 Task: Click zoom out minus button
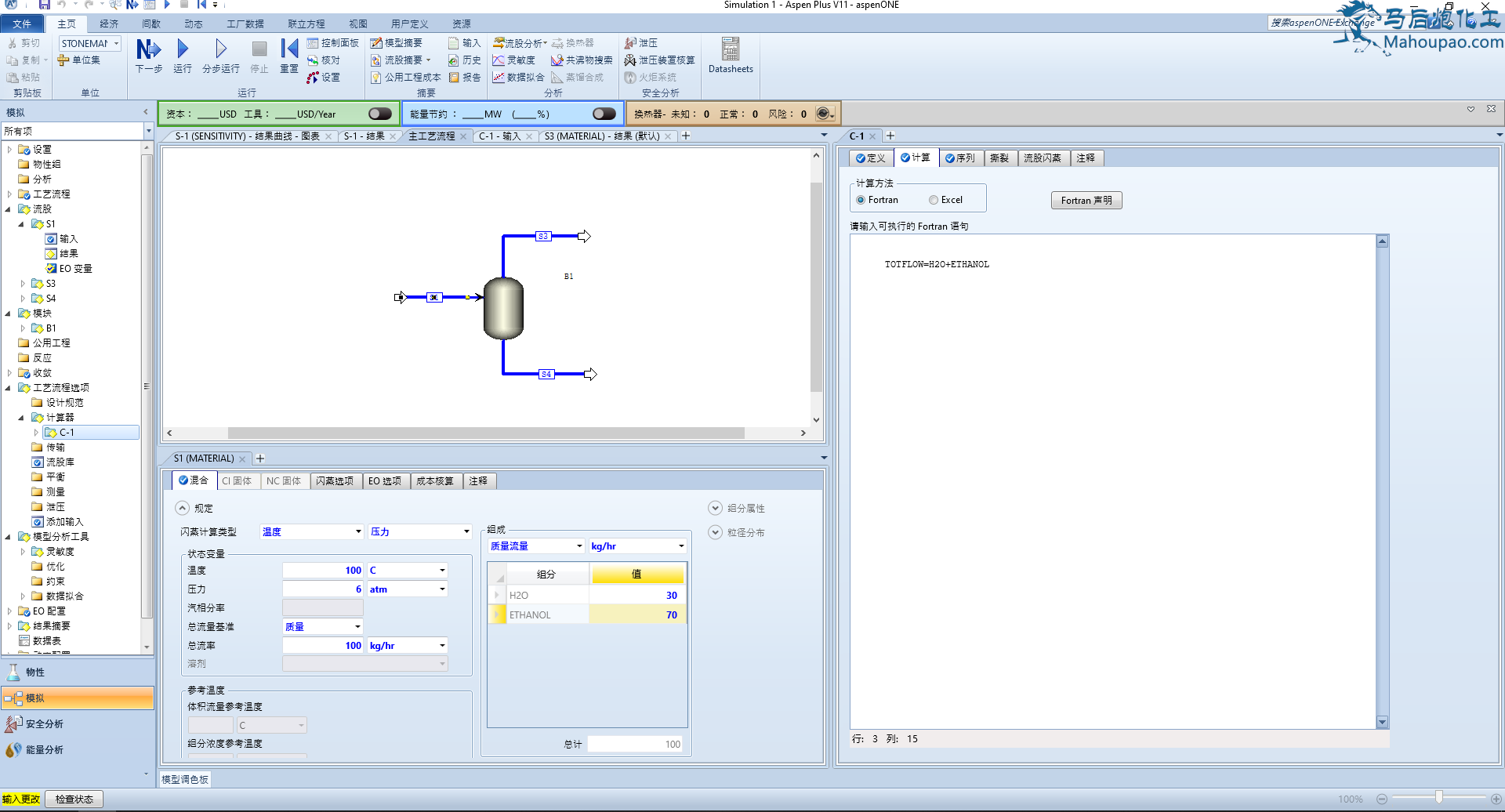[x=1382, y=799]
